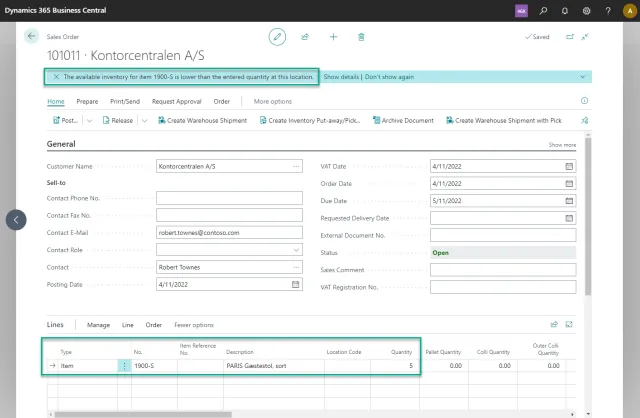
Task: Click the General section heading
Action: [61, 144]
